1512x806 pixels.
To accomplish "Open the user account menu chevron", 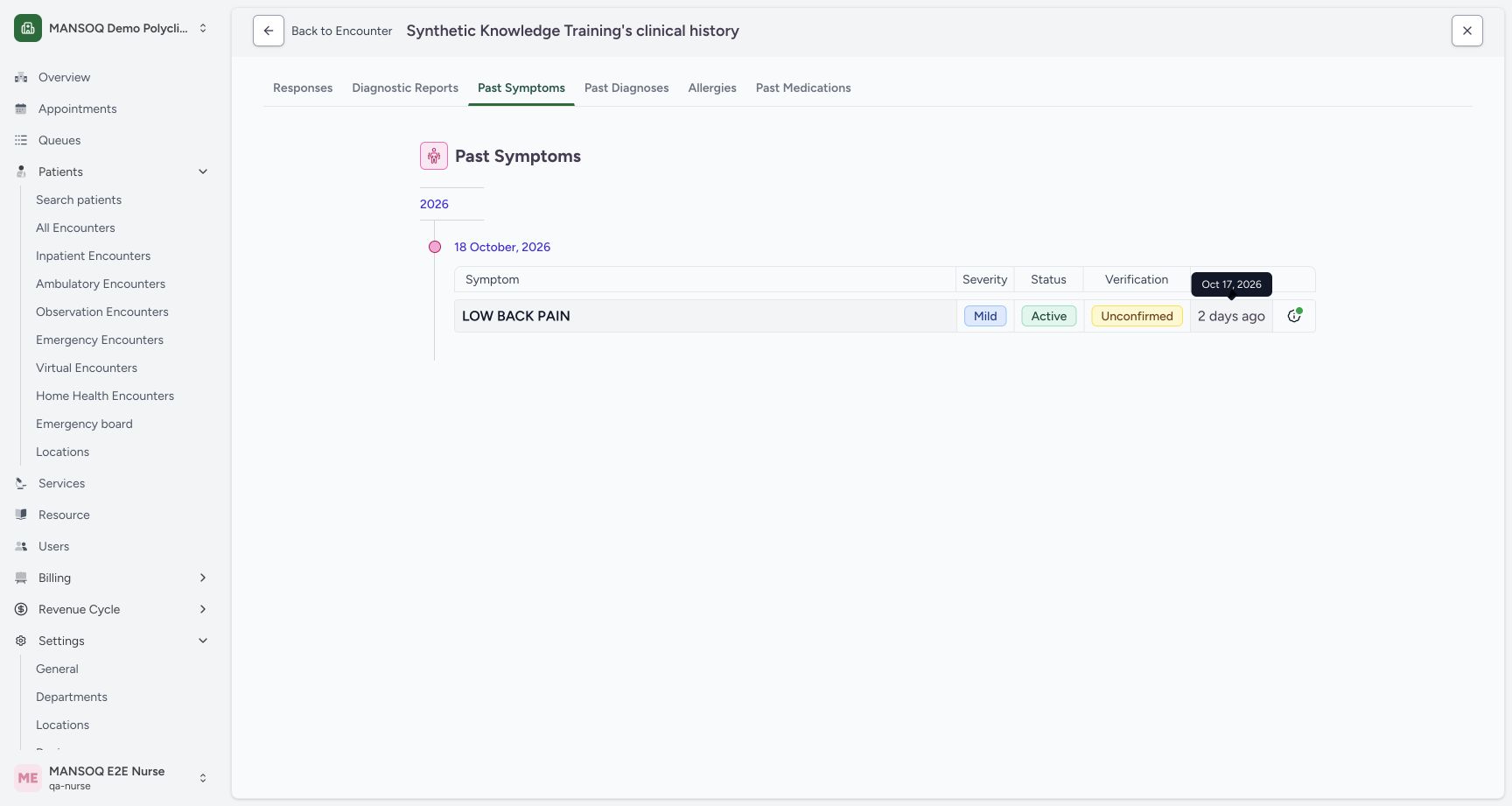I will tap(203, 778).
